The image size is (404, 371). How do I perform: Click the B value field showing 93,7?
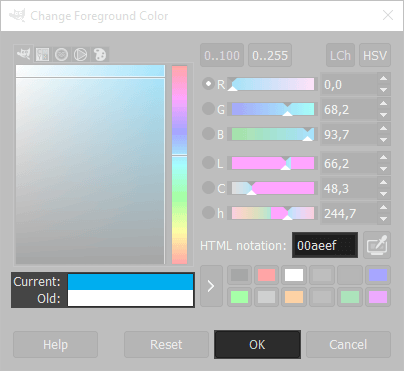349,135
